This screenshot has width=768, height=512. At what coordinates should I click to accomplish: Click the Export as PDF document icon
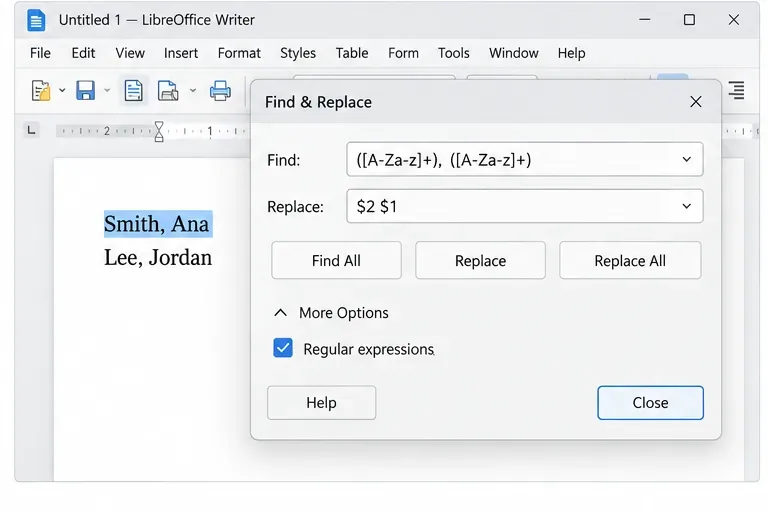[133, 91]
